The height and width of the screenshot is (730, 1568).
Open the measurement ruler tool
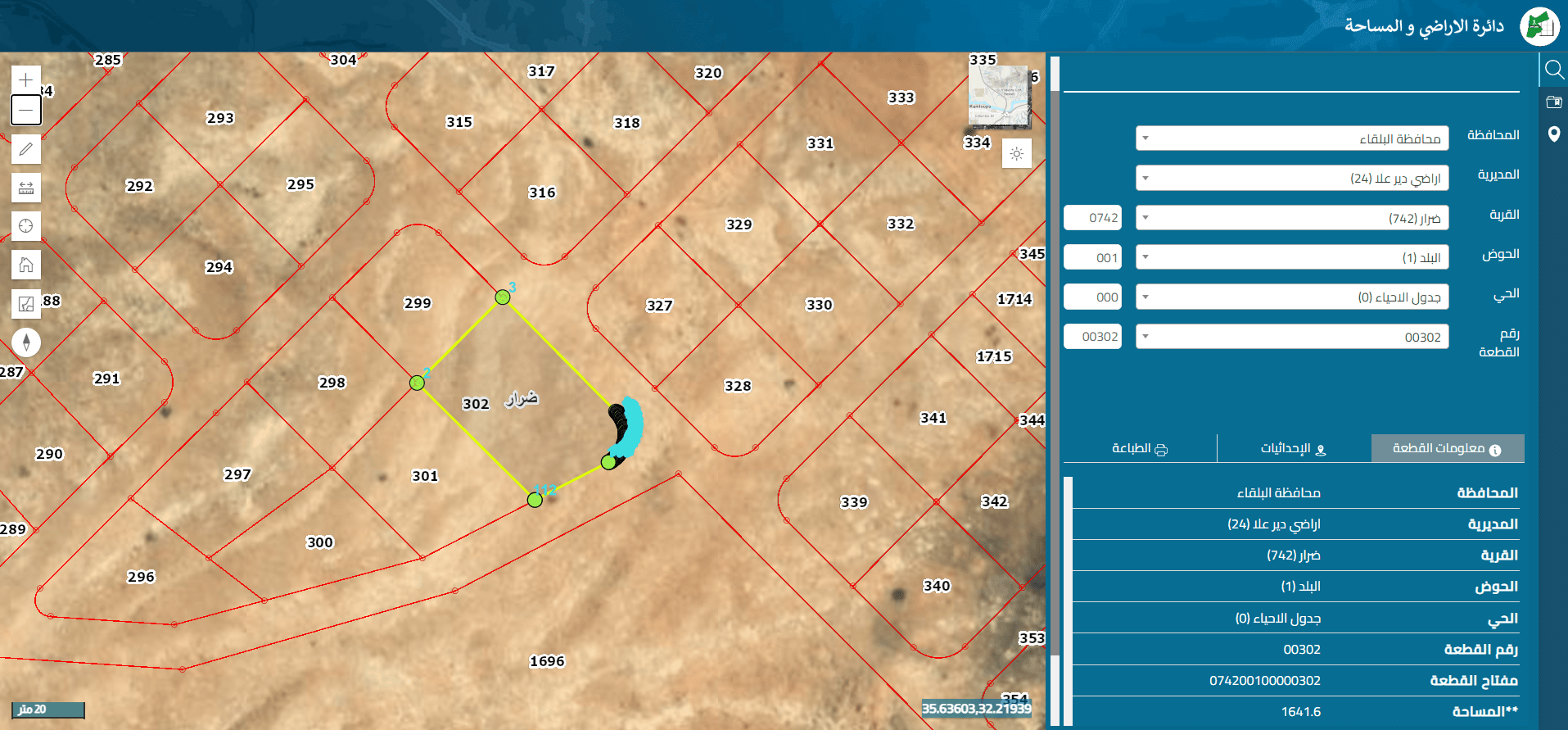coord(26,188)
